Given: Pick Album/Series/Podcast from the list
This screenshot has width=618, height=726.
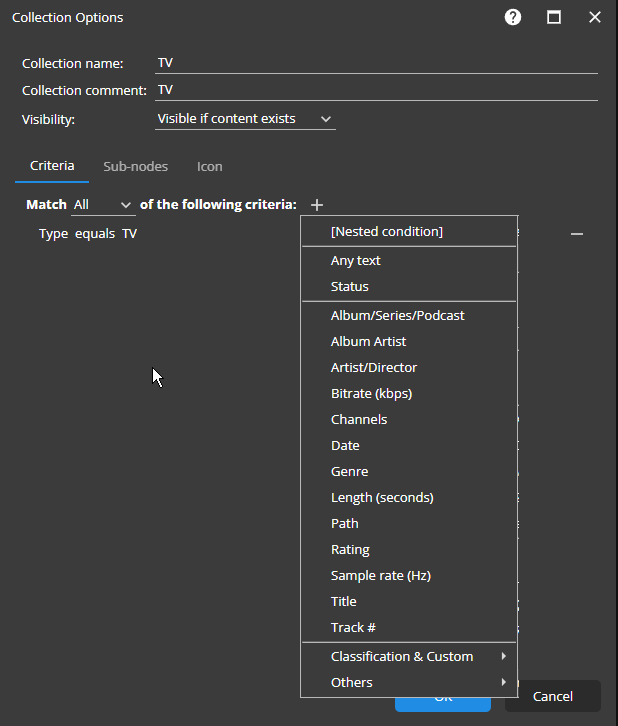Looking at the screenshot, I should 398,315.
